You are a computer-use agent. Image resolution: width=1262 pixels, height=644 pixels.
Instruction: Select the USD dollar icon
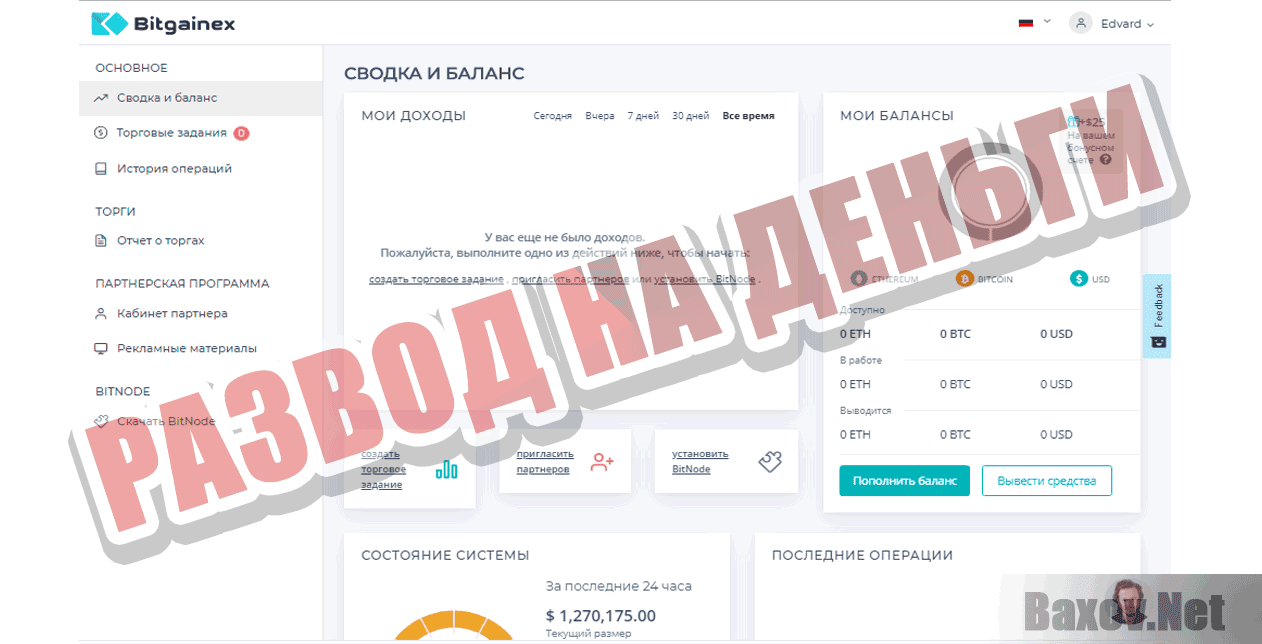point(1077,279)
